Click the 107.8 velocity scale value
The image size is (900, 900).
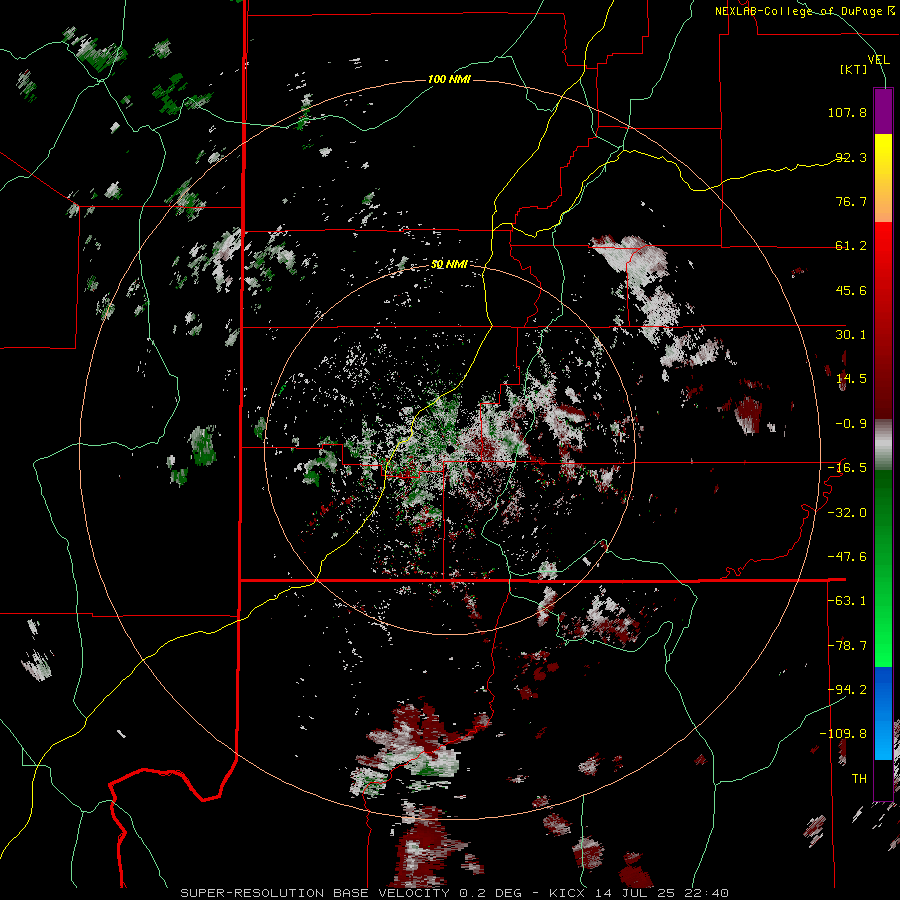pyautogui.click(x=847, y=112)
